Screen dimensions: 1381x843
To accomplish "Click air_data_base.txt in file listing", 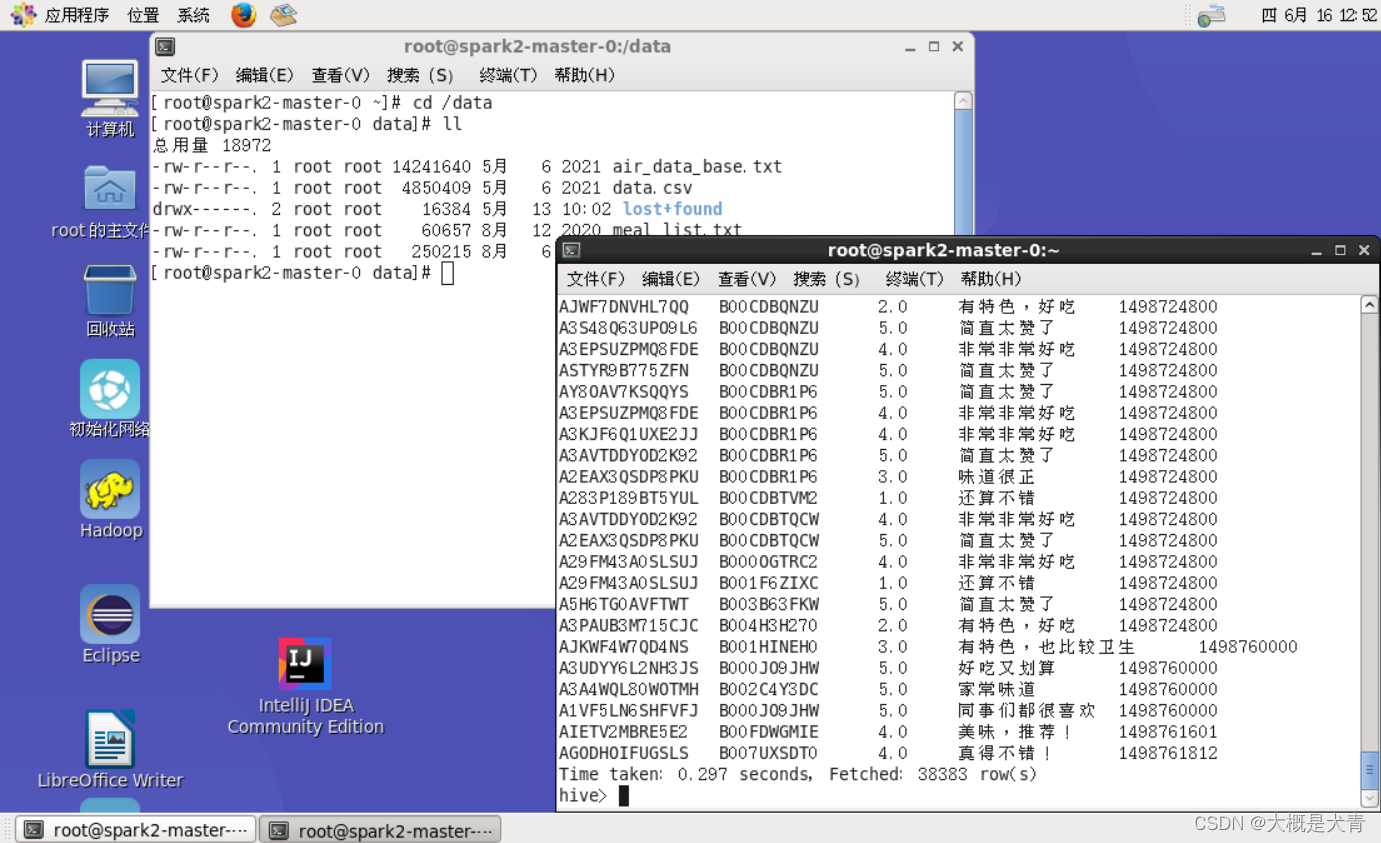I will (697, 167).
